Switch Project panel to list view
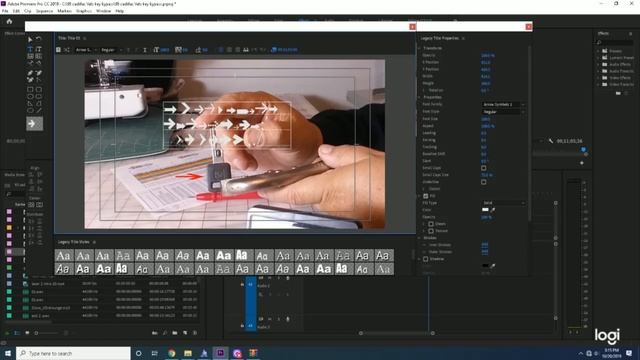The image size is (640, 360). [17, 333]
